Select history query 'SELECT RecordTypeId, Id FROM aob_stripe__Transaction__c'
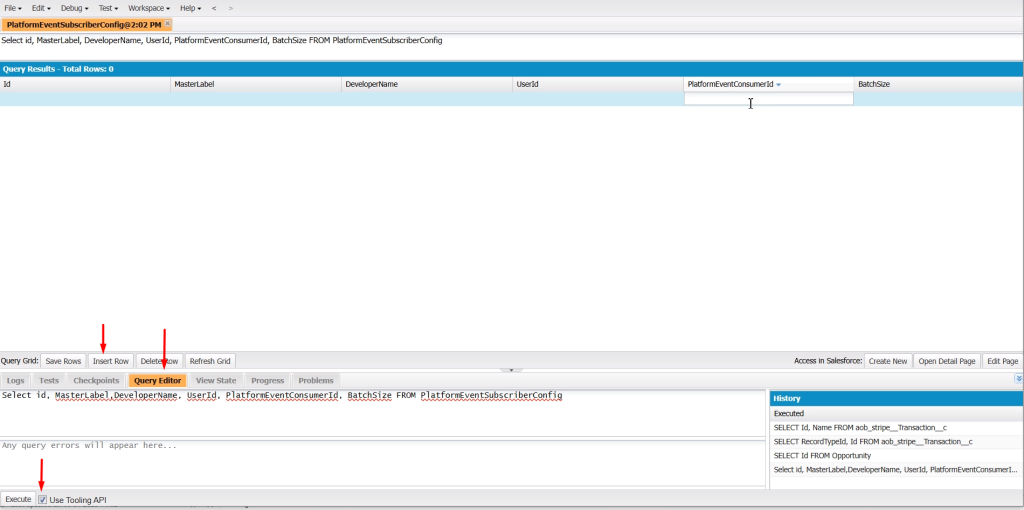The width and height of the screenshot is (1024, 510). pyautogui.click(x=896, y=442)
